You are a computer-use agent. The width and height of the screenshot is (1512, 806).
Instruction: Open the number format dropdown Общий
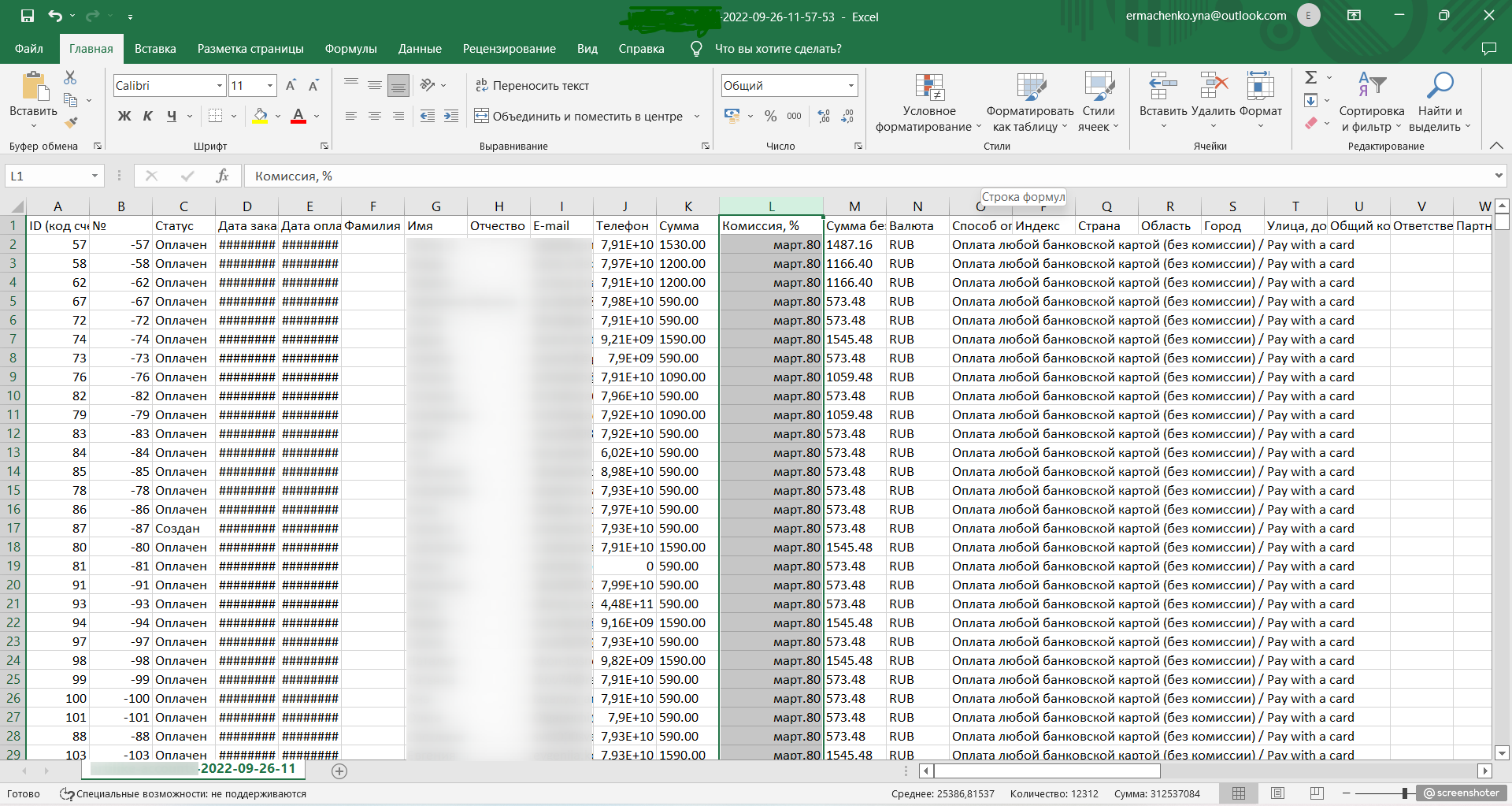click(x=850, y=85)
